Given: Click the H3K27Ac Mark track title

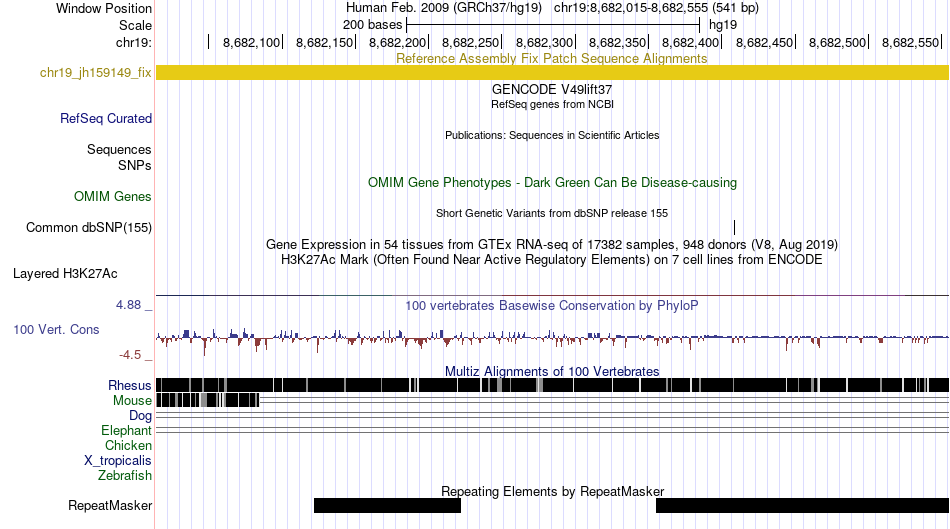Looking at the screenshot, I should 552,260.
